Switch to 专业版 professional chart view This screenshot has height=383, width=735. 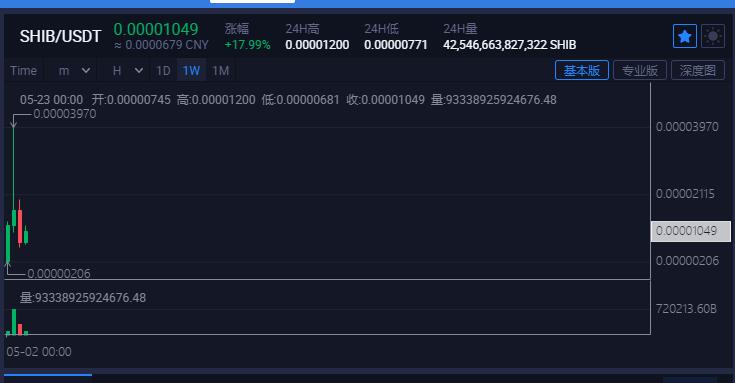(640, 70)
